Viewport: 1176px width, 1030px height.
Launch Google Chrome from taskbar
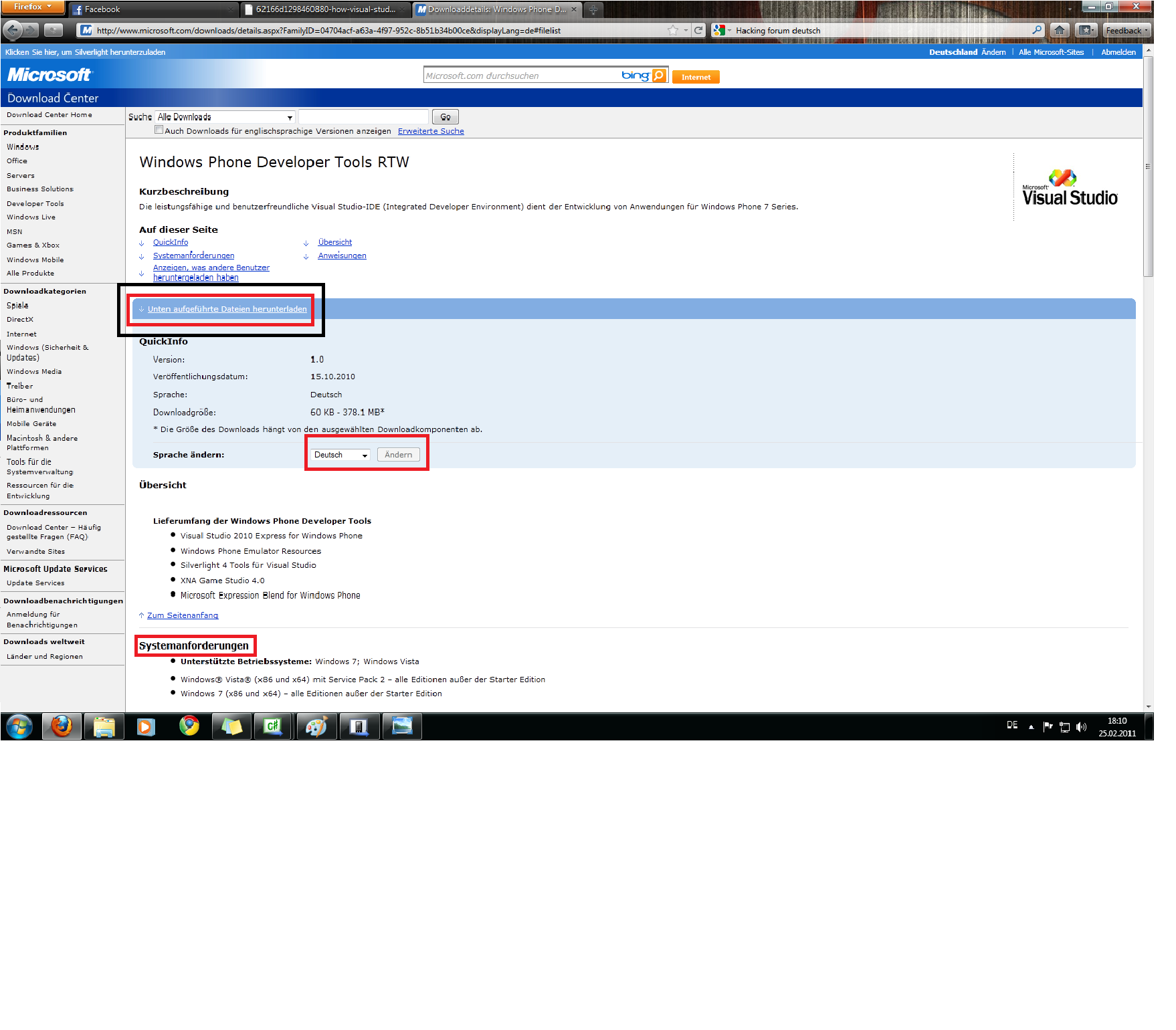[x=189, y=726]
